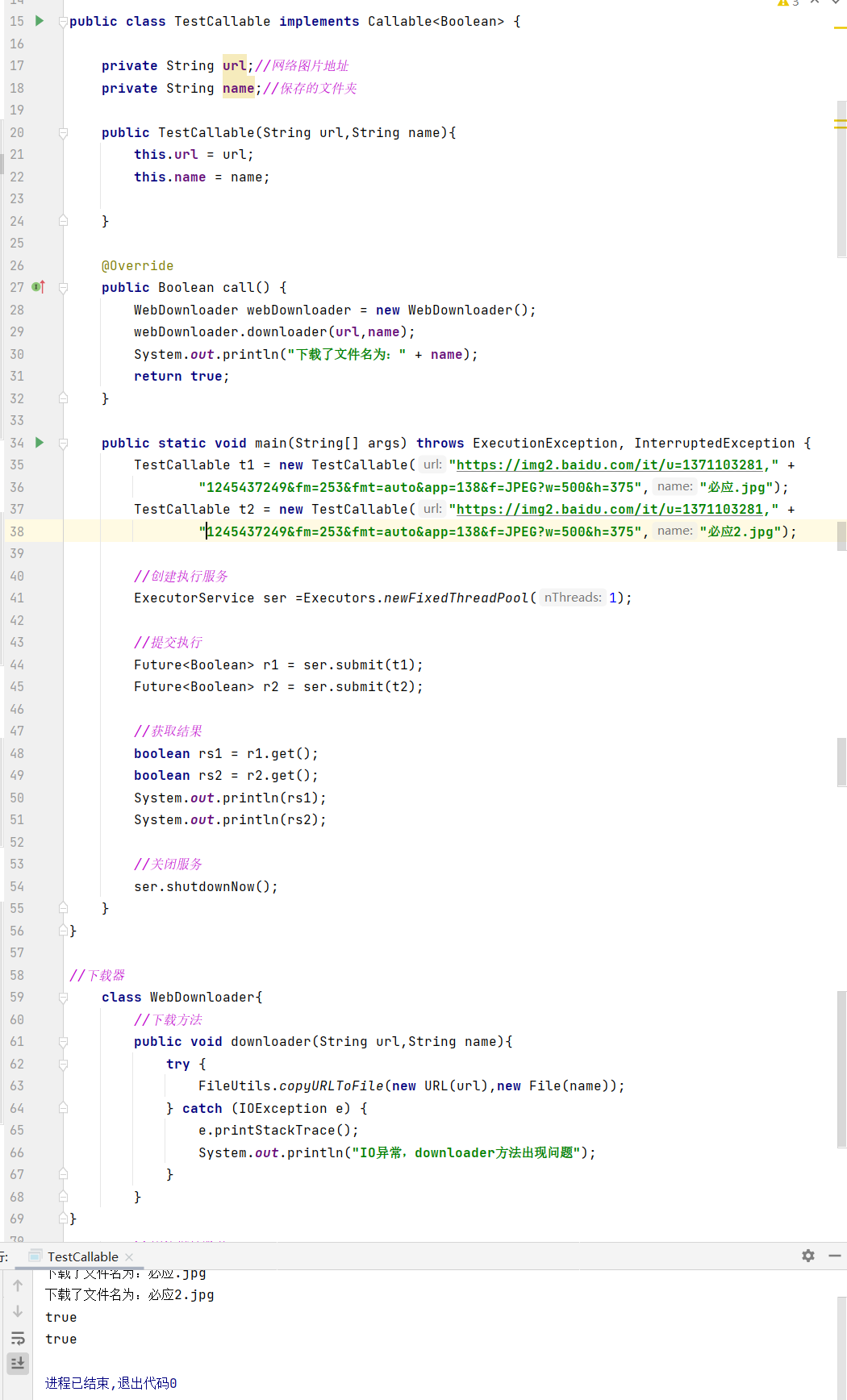Click the comment "//创建执行服务"
Viewport: 847px width, 1400px height.
181,576
